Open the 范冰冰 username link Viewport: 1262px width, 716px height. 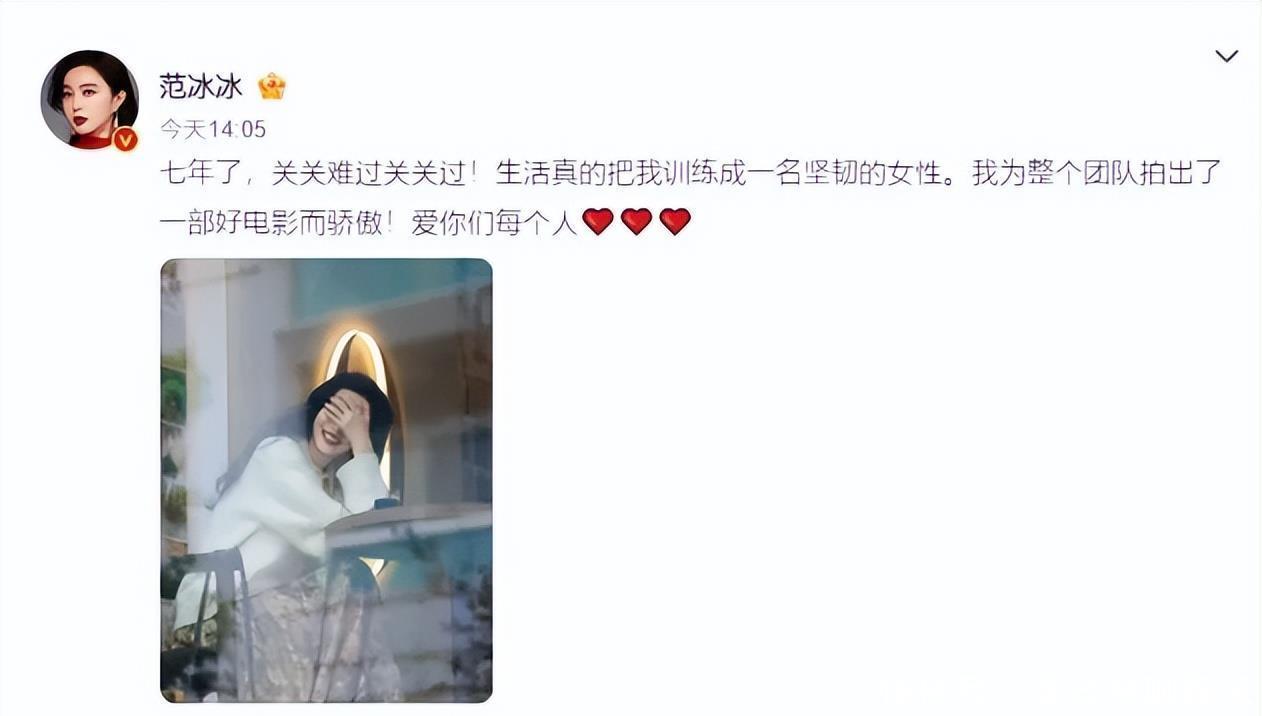(x=200, y=86)
